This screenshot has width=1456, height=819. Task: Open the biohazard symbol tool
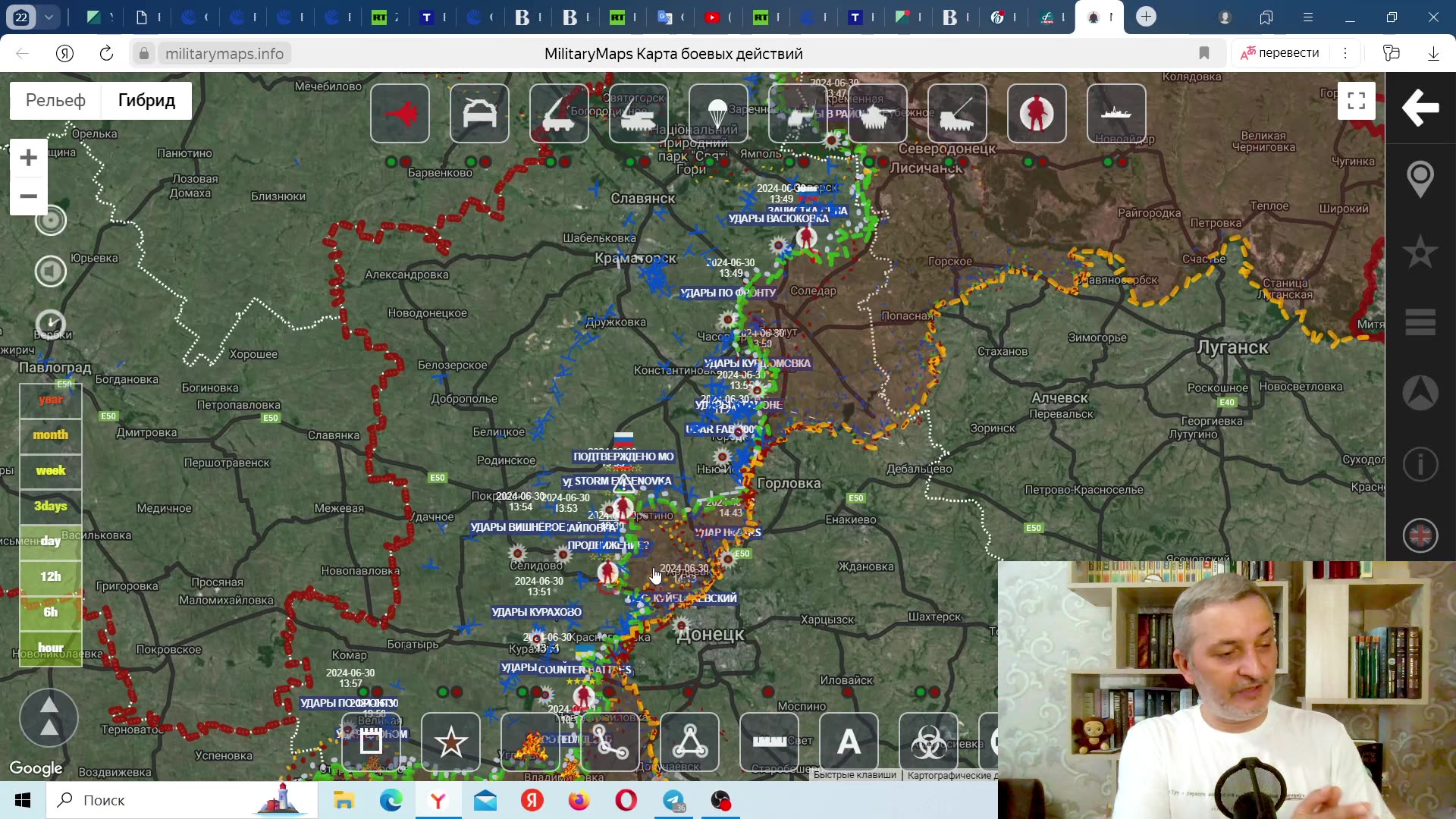point(928,742)
